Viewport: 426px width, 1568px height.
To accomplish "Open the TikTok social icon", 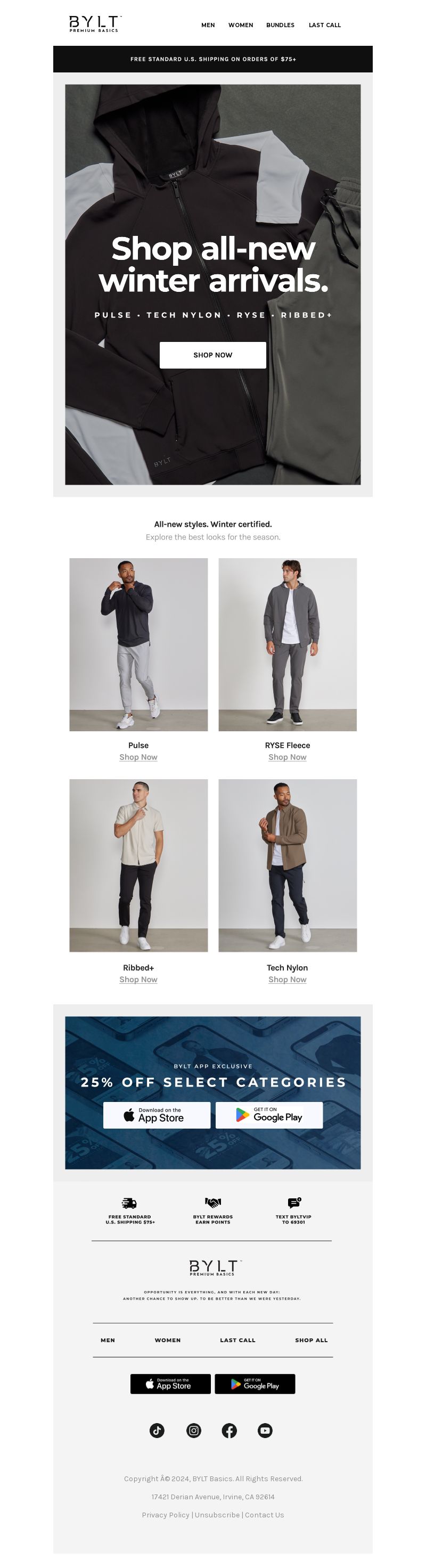I will [157, 1430].
